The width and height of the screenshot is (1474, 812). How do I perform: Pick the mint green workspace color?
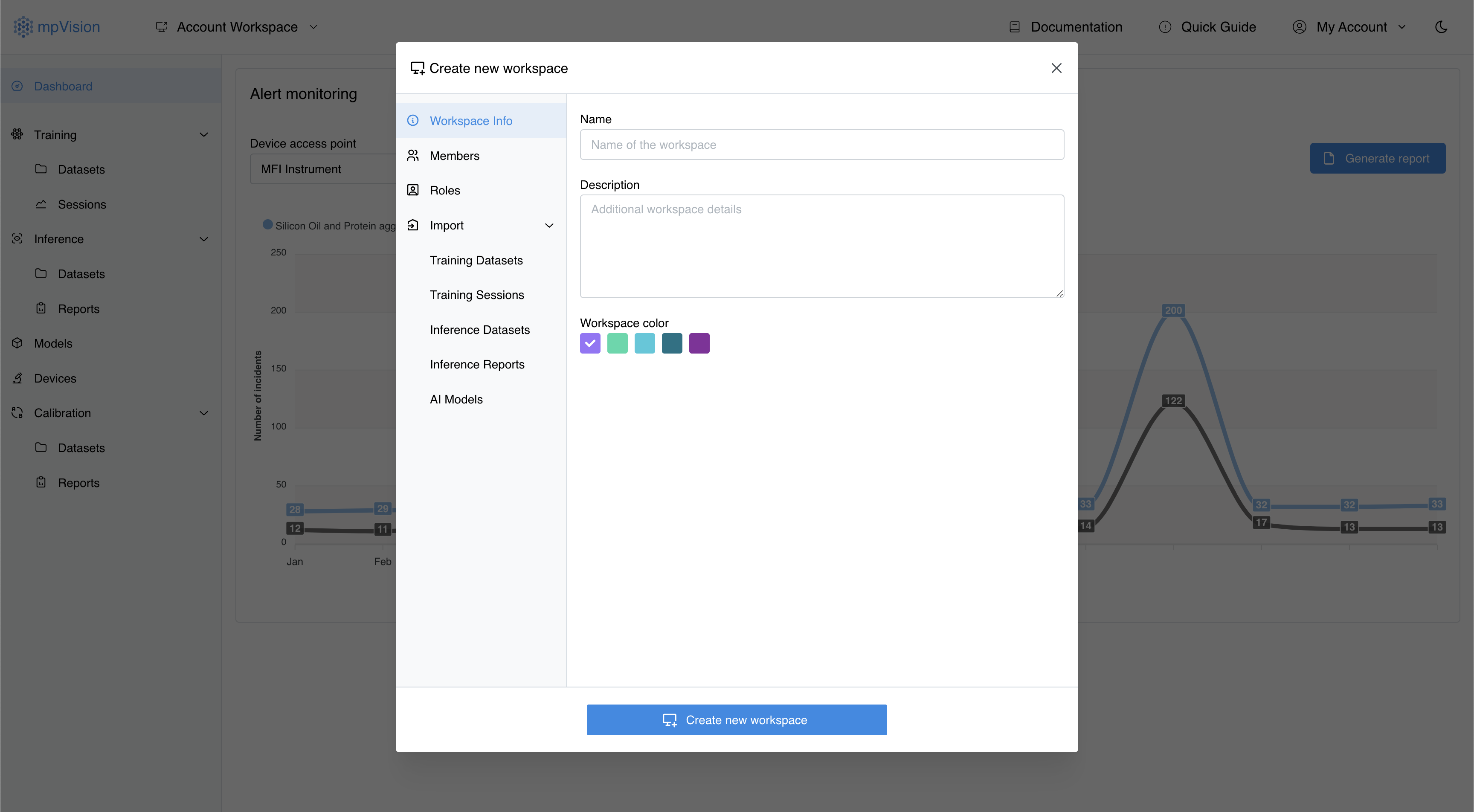pos(618,343)
